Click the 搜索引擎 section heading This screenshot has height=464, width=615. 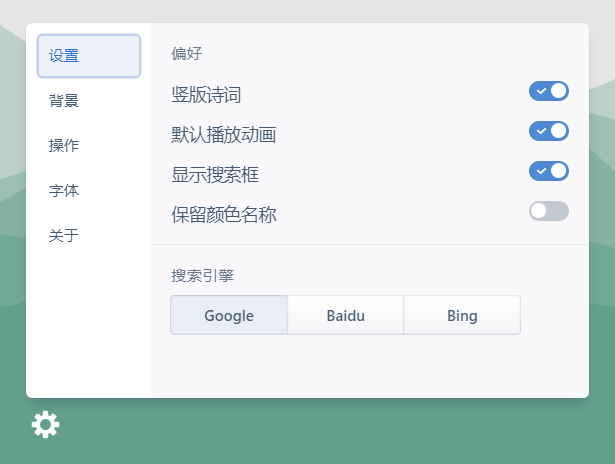[x=203, y=275]
